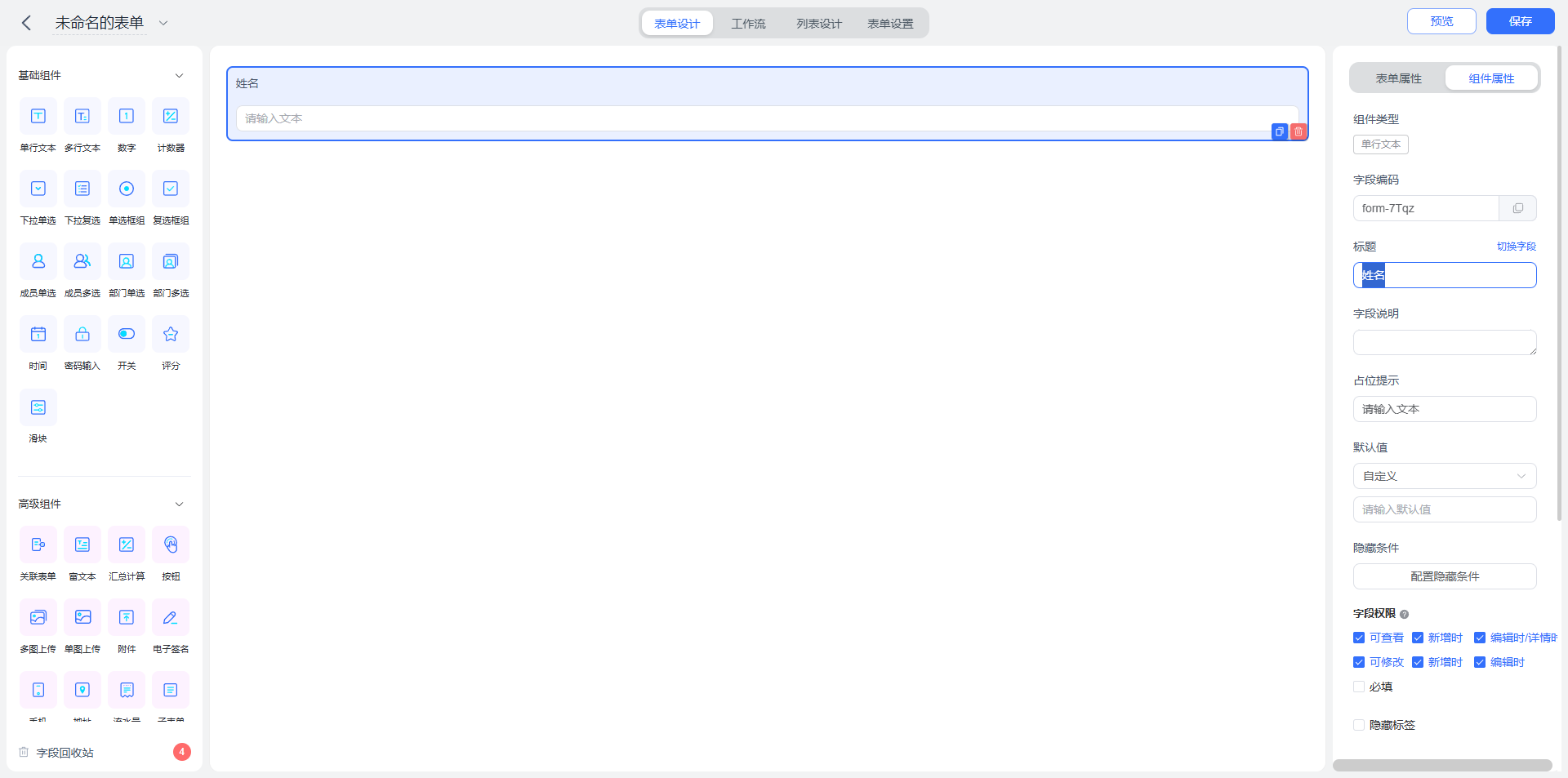Open the form name dropdown arrow
This screenshot has height=778, width=1568.
(163, 23)
